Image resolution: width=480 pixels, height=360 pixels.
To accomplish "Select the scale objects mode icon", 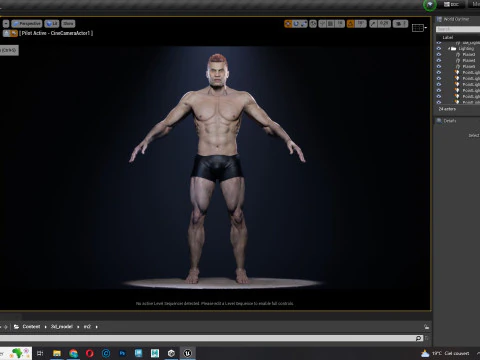I will tap(303, 24).
